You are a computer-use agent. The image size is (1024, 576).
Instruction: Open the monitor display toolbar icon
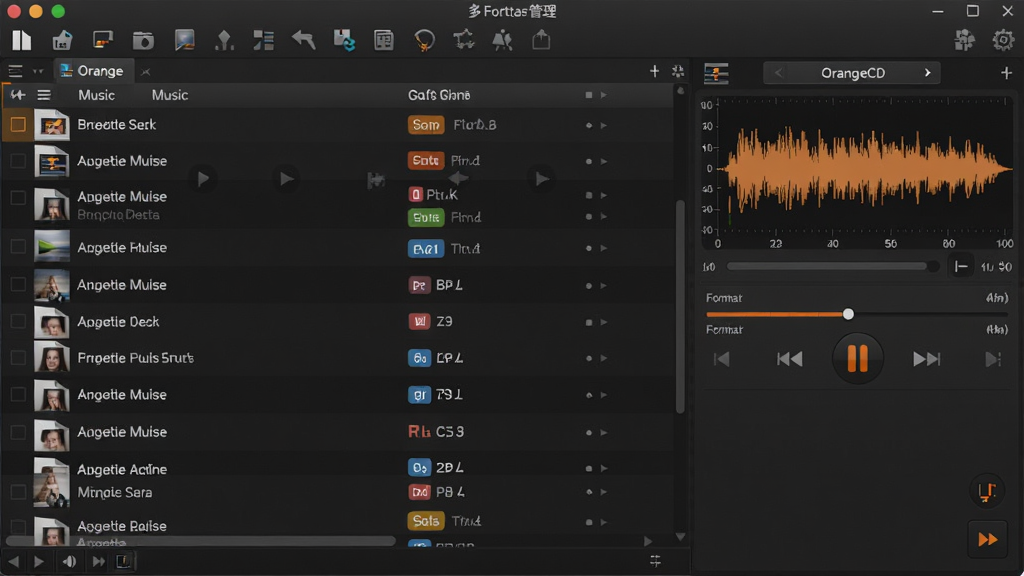click(103, 40)
